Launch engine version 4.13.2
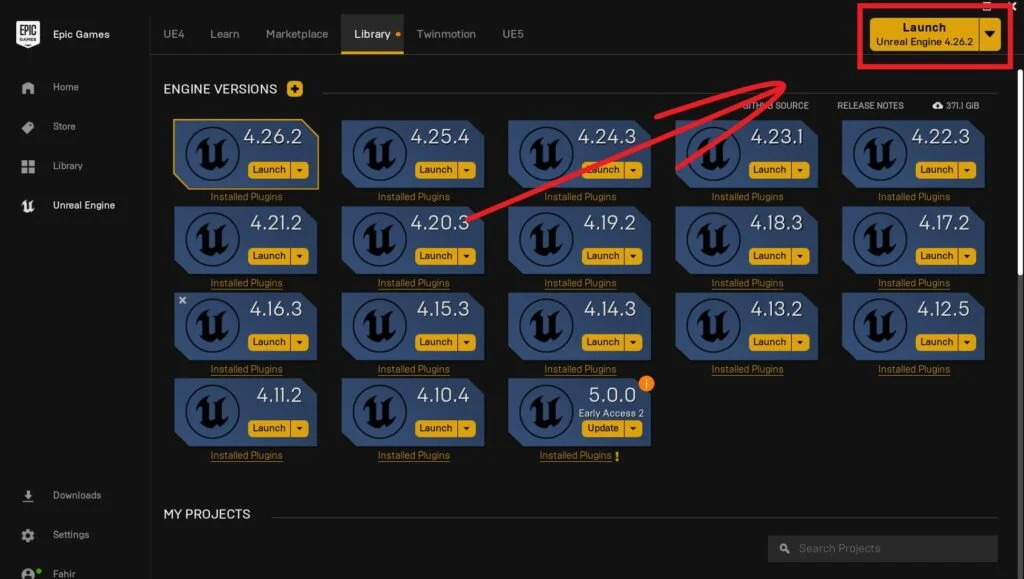This screenshot has width=1024, height=579. click(769, 342)
